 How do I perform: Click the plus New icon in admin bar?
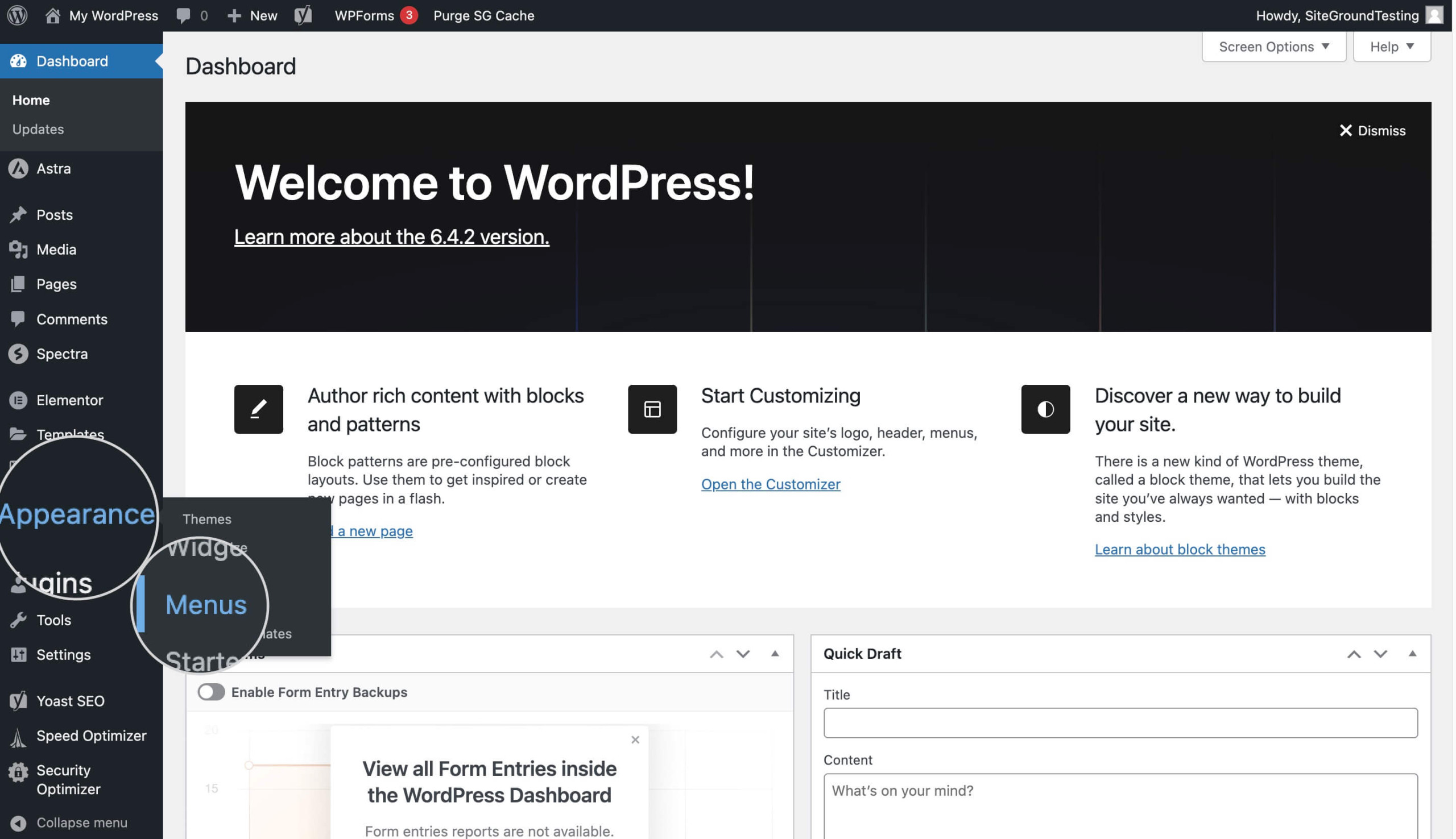234,15
